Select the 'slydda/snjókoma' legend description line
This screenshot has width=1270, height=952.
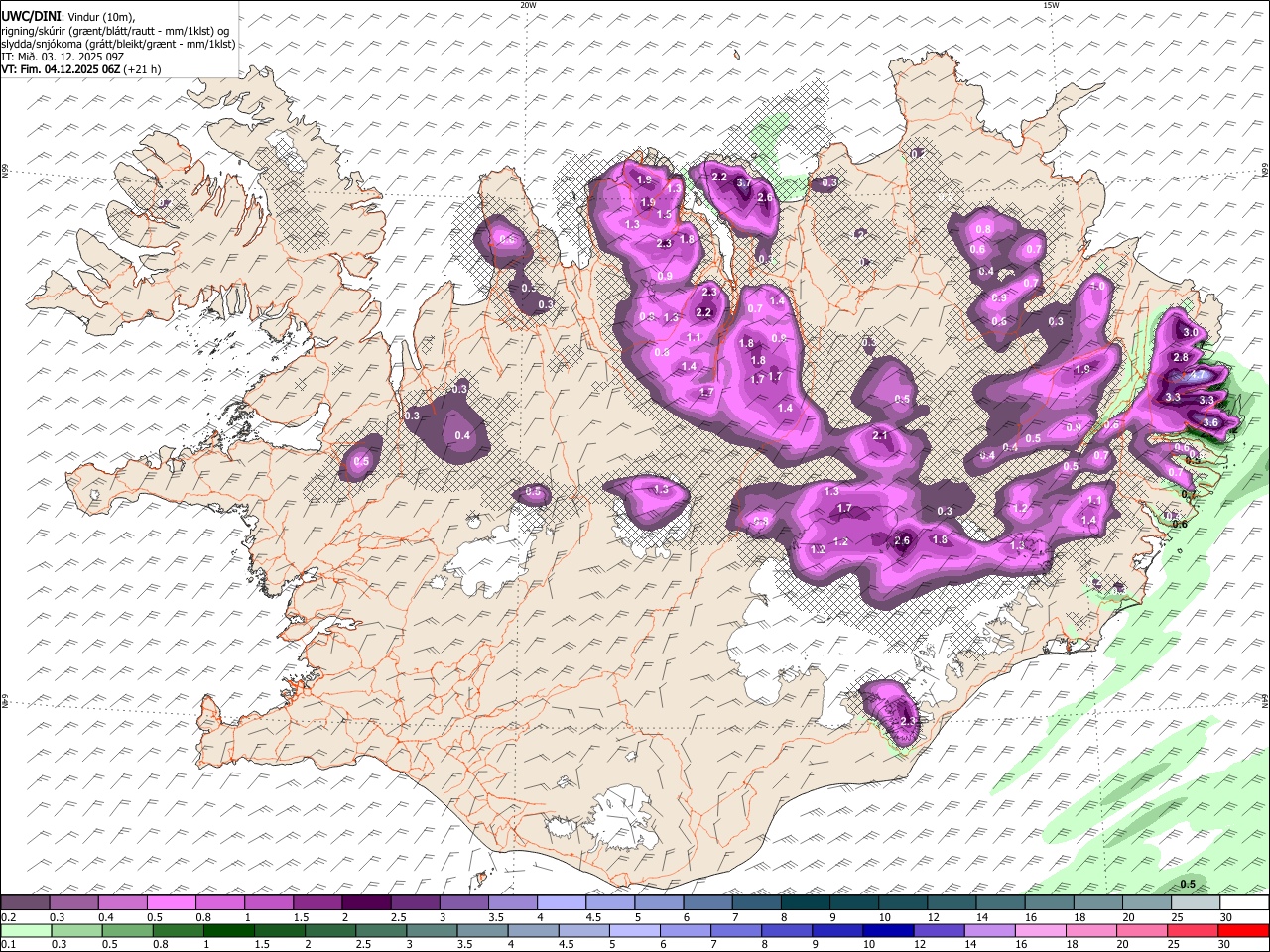pyautogui.click(x=118, y=44)
